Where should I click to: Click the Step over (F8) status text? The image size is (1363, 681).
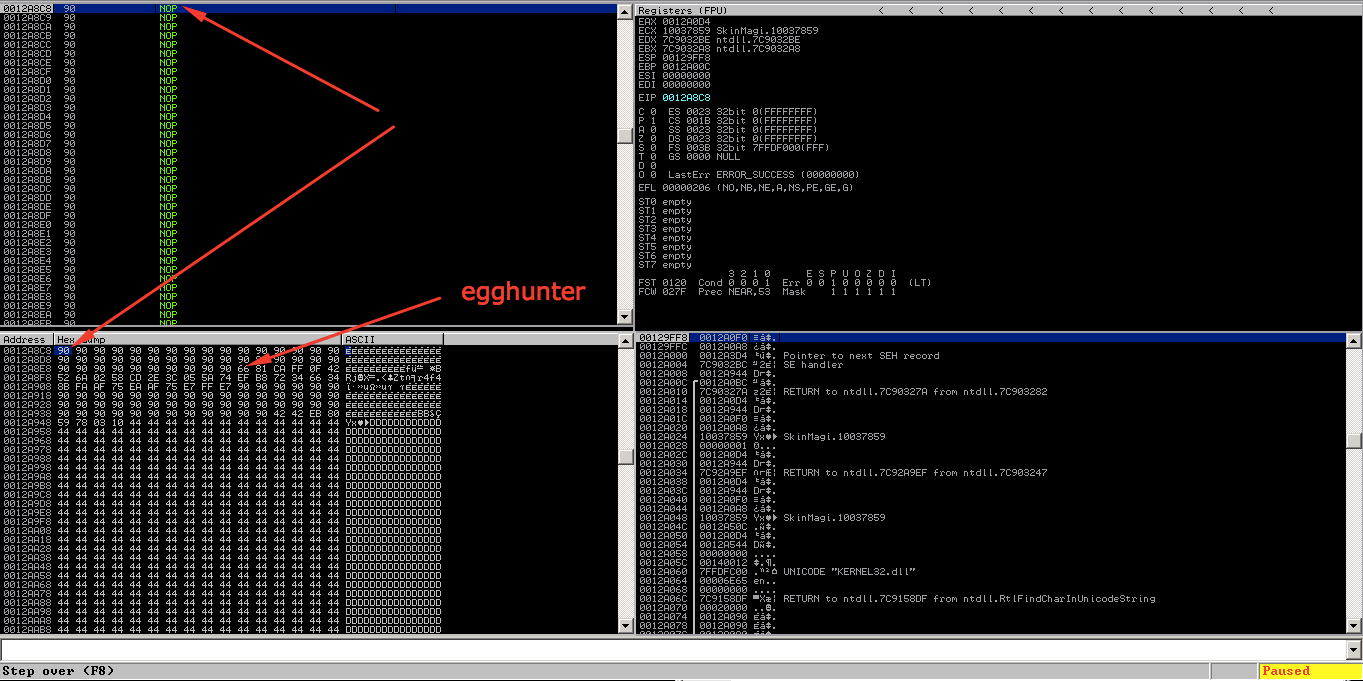(x=58, y=671)
